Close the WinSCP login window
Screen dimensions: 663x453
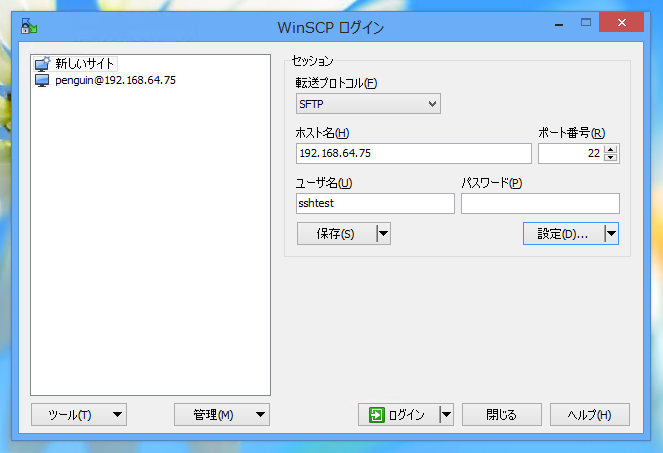coord(622,22)
